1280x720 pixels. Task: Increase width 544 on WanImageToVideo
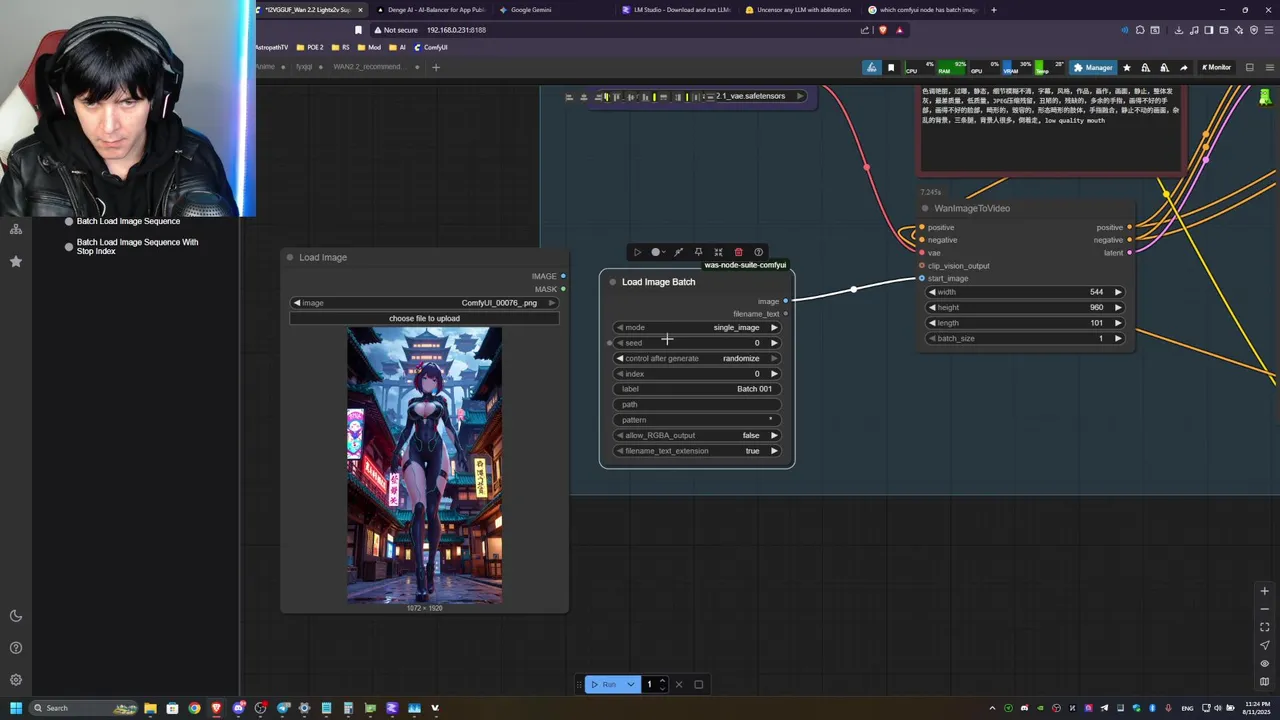pos(1118,292)
